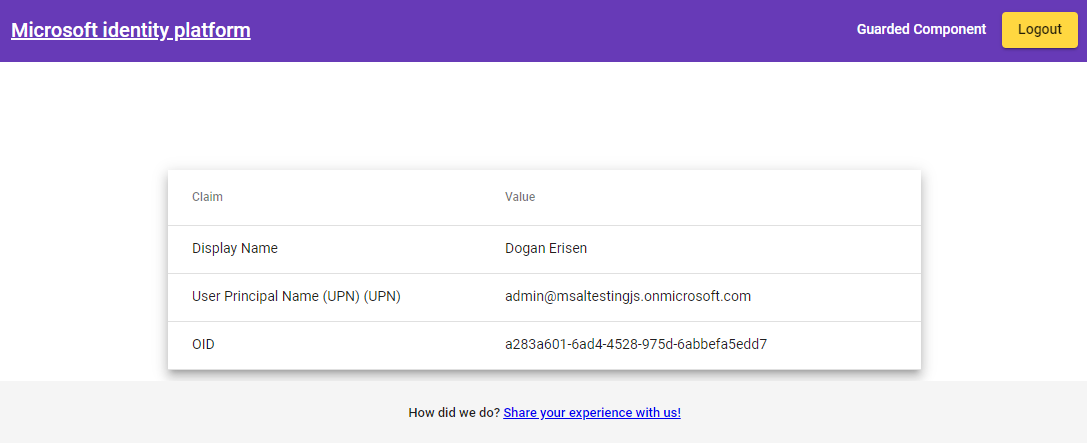1087x443 pixels.
Task: Select the Claim column header
Action: [x=207, y=197]
